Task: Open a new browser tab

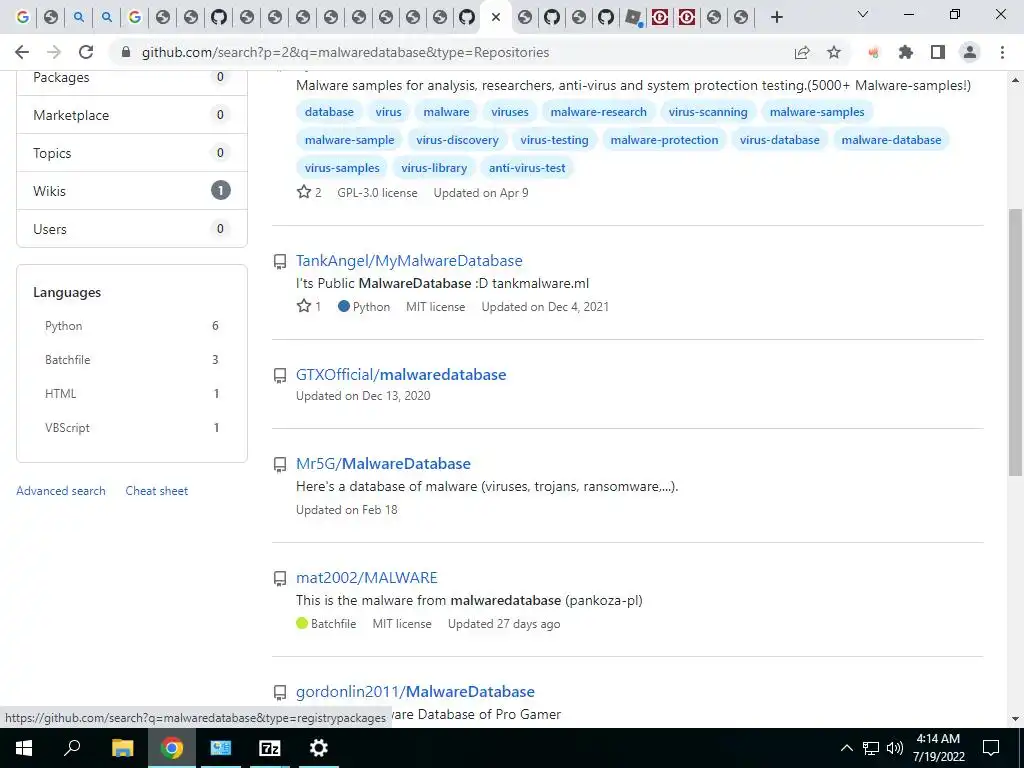Action: click(x=776, y=17)
